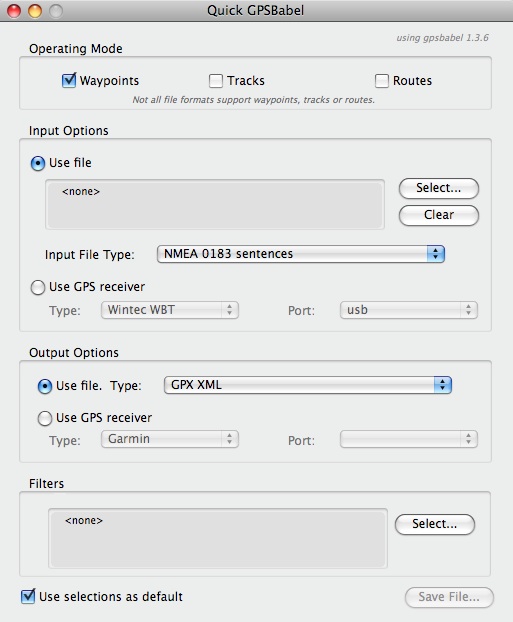513x622 pixels.
Task: Select the input Use file radio button
Action: (x=38, y=163)
